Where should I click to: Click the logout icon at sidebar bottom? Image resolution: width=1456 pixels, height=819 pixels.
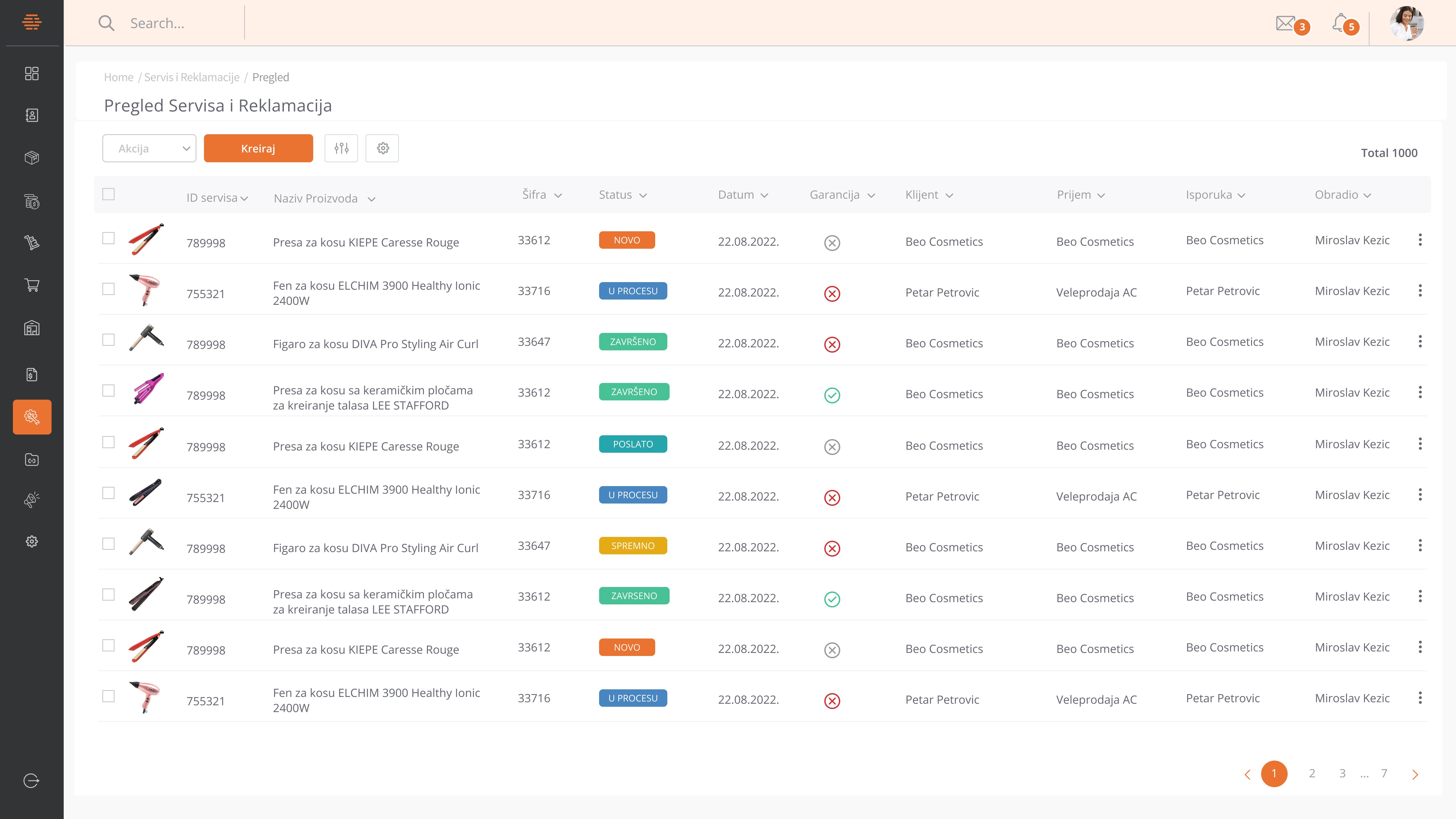[x=31, y=781]
